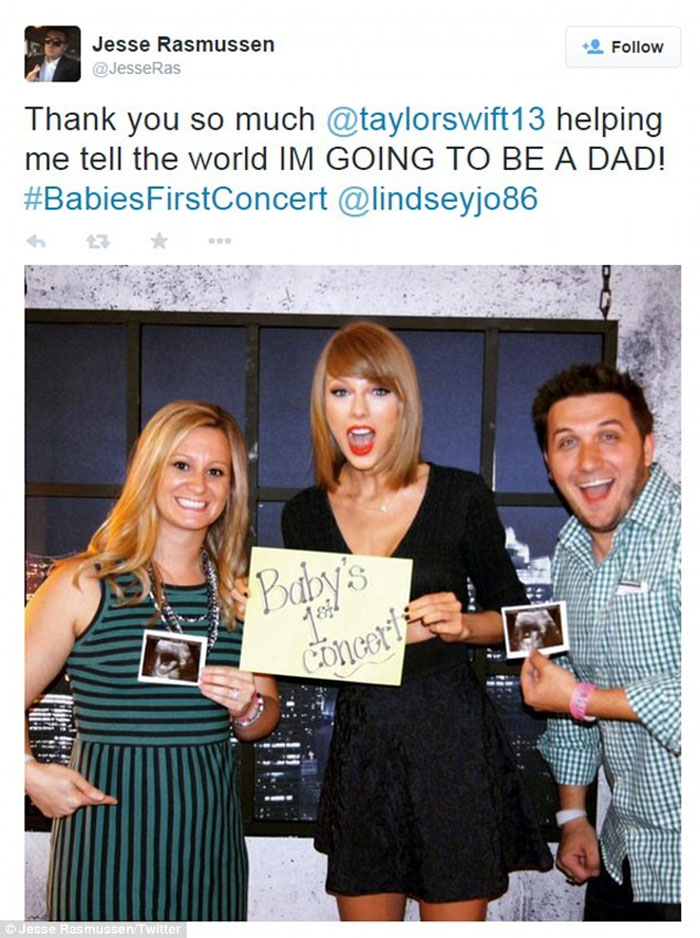Click the pink wristband on the man's arm
The width and height of the screenshot is (700, 938).
(x=582, y=701)
